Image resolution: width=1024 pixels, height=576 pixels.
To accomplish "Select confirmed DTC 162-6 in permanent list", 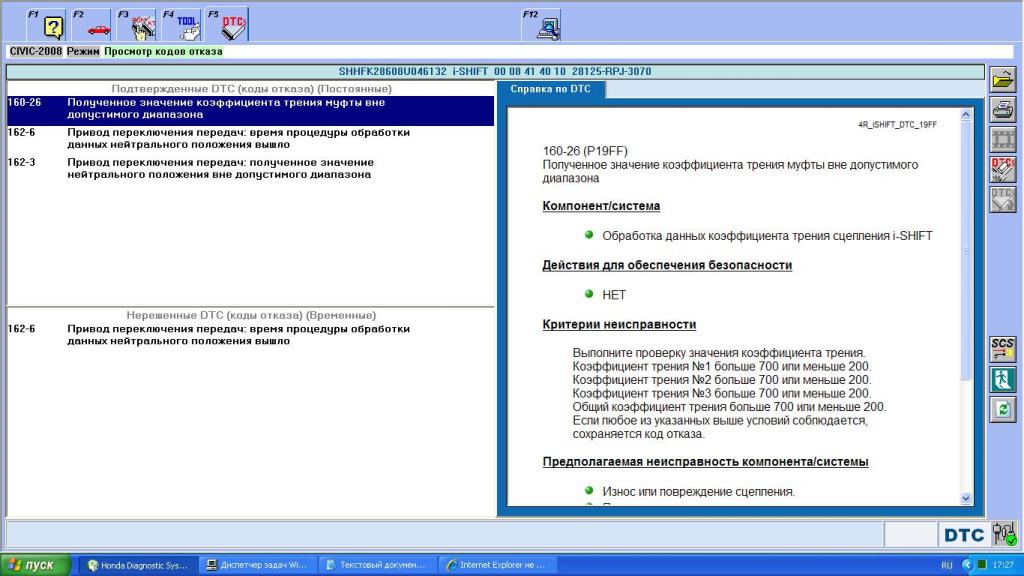I will click(x=250, y=138).
